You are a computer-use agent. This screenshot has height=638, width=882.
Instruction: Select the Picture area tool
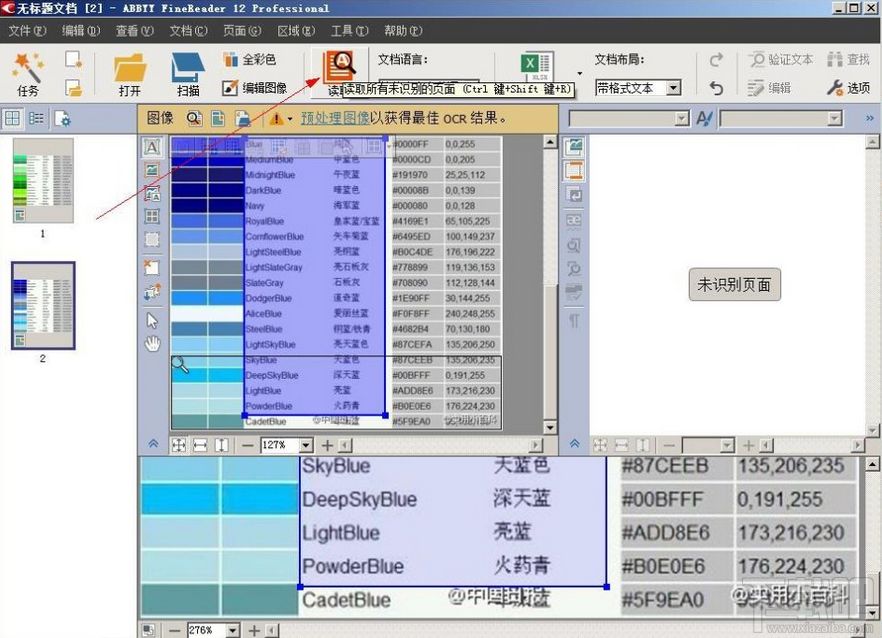[152, 170]
